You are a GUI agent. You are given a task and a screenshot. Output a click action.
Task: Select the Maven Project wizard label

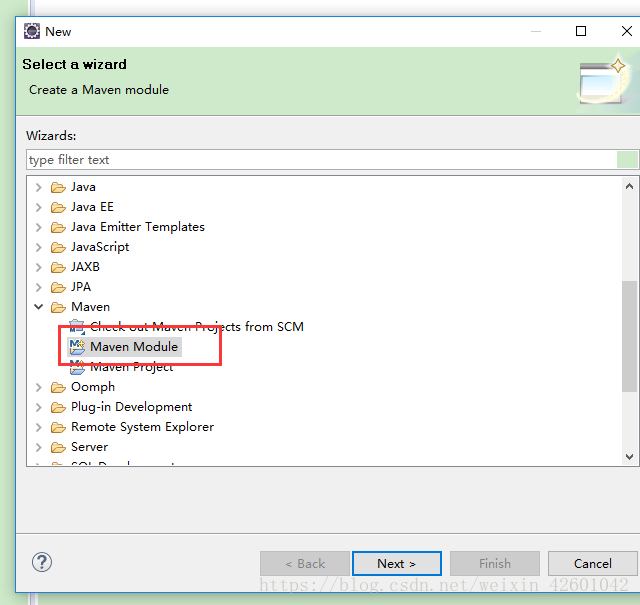131,367
